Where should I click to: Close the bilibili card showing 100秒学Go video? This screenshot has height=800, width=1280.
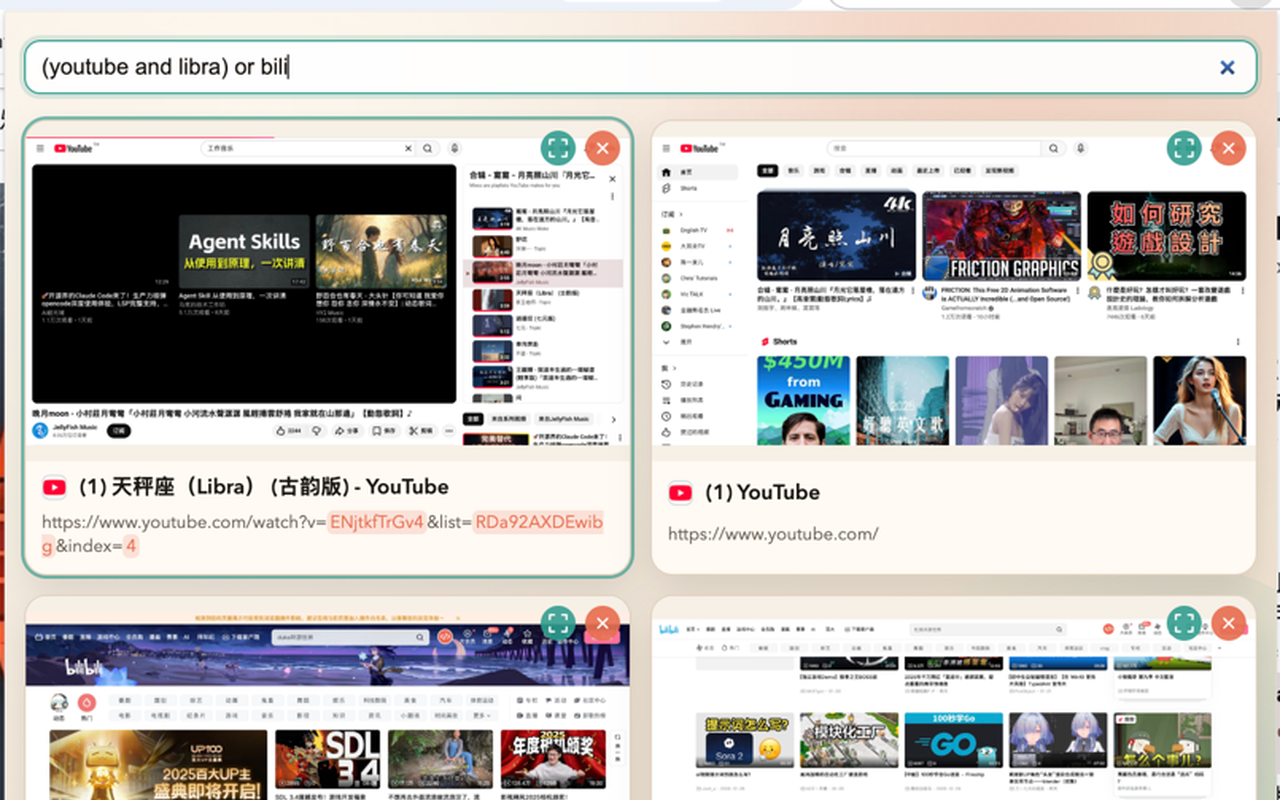coord(1228,623)
